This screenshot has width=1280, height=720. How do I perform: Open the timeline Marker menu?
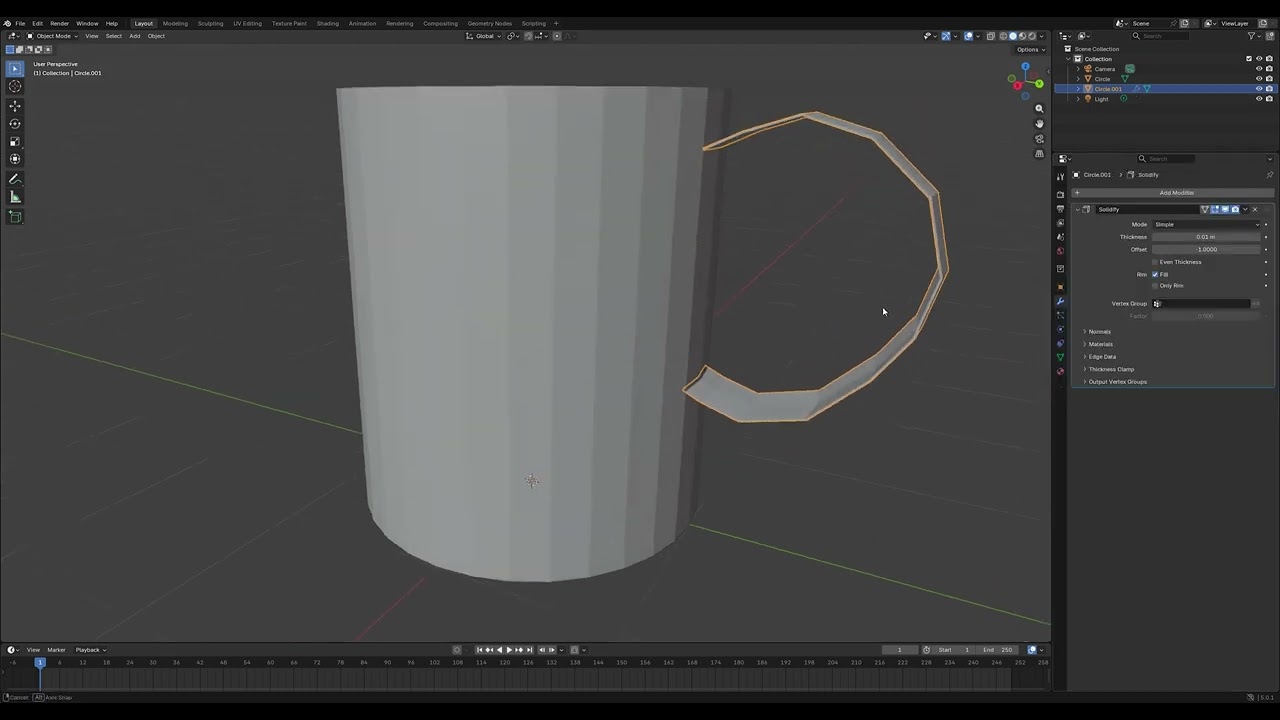point(56,650)
